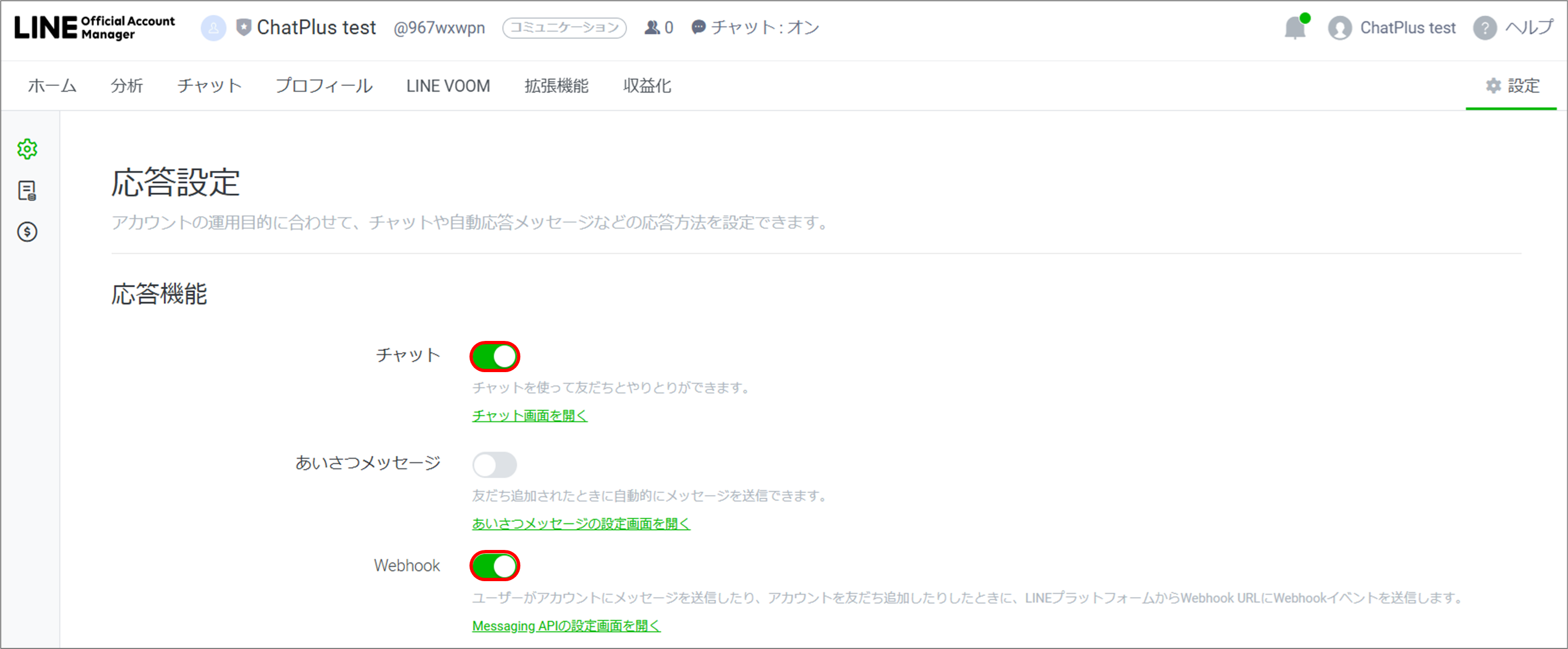Click あいさつメッセージの設定画面を開く link

click(580, 524)
